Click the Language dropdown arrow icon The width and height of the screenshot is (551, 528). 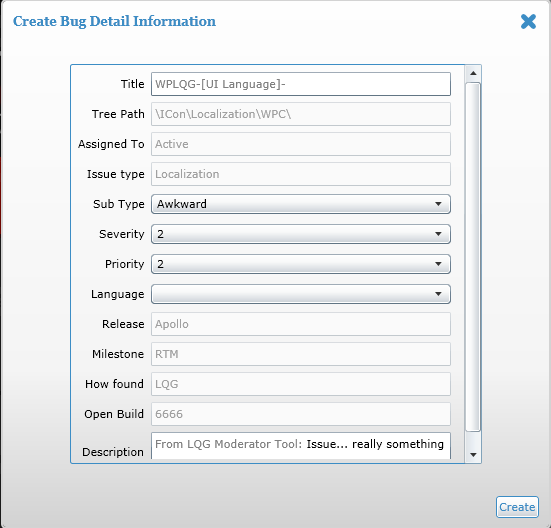[438, 294]
